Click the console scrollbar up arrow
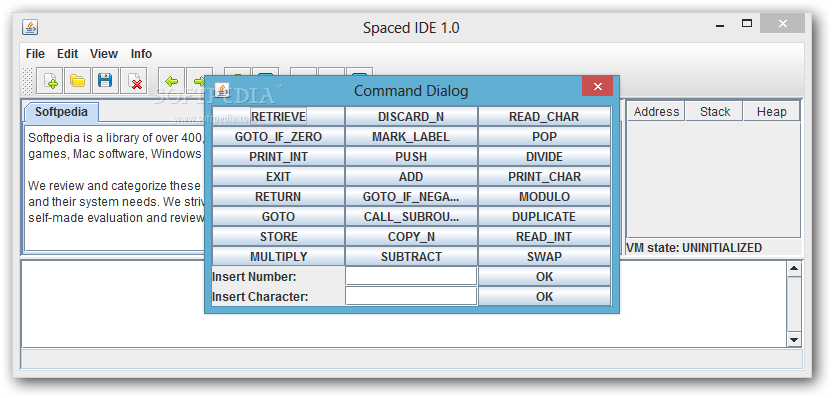 pos(794,269)
